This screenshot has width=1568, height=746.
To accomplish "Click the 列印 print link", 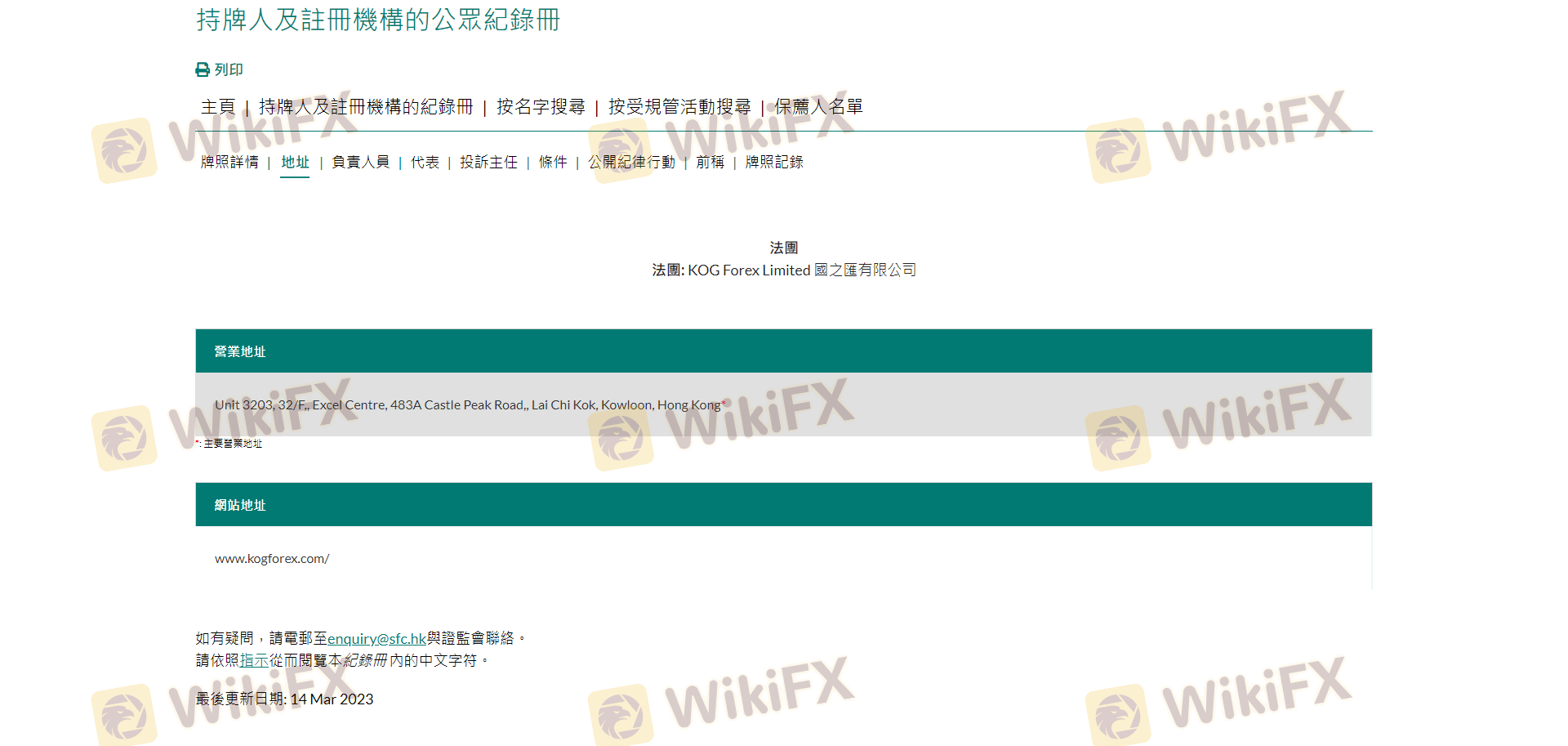I will point(229,70).
